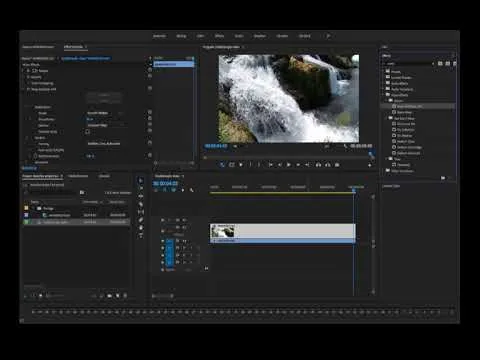The image size is (480, 360).
Task: Select the Razor tool
Action: pos(141,204)
